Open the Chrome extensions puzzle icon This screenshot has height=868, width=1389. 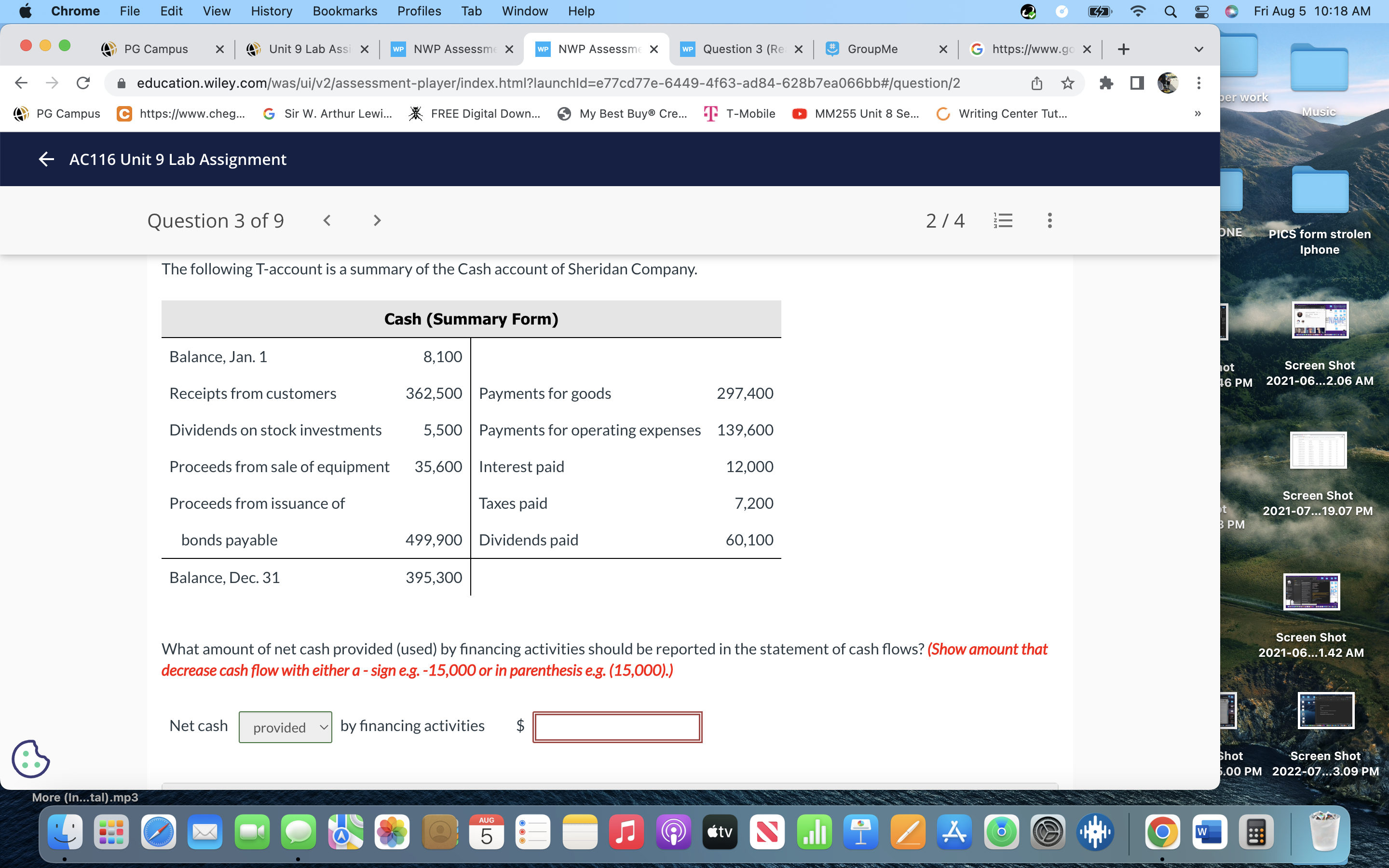coord(1106,82)
